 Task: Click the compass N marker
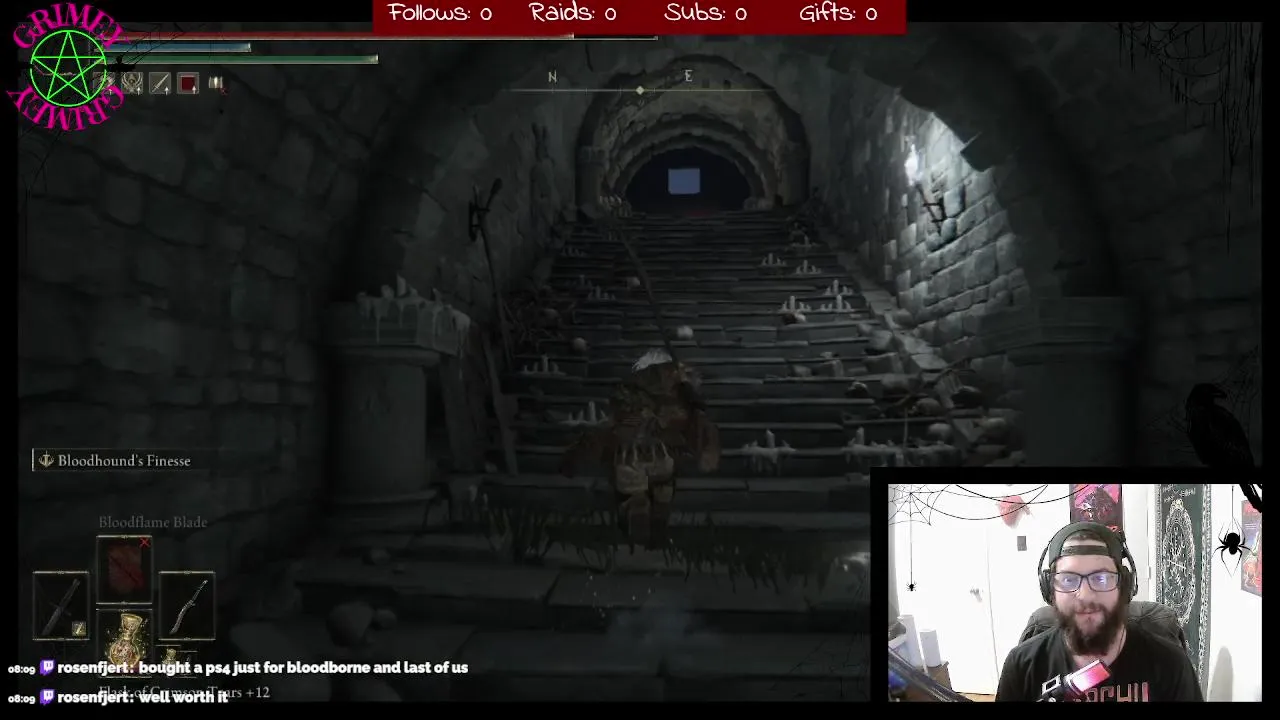click(552, 77)
